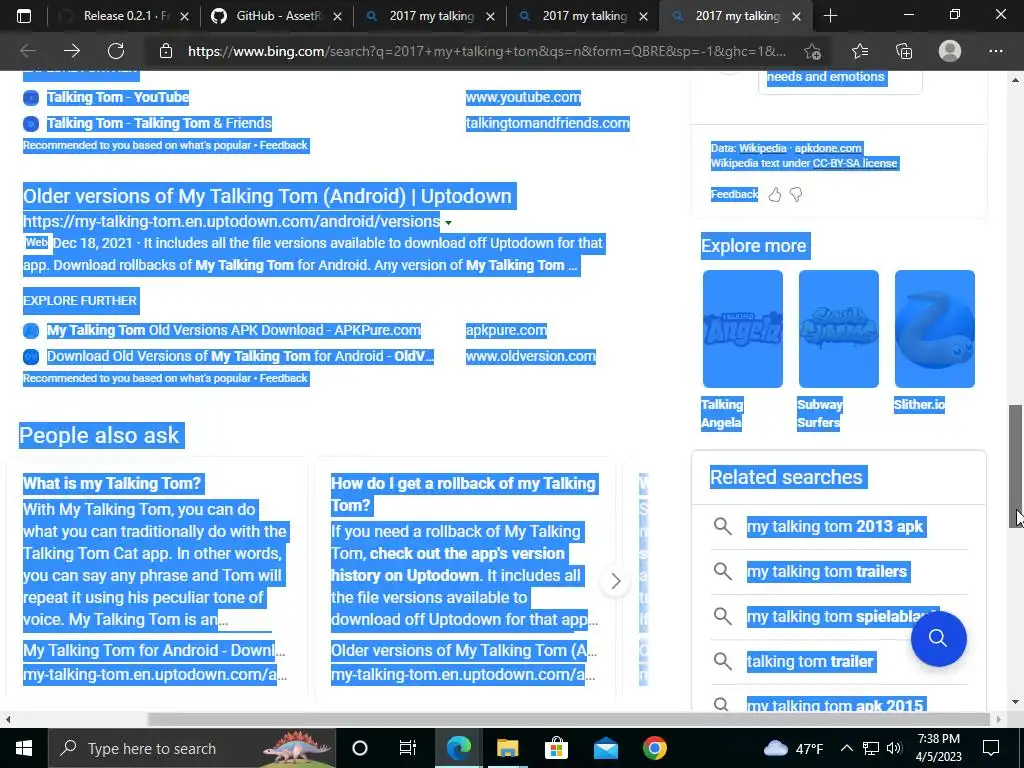
Task: Click the APKPure favicon in Explore Further
Action: (31, 330)
